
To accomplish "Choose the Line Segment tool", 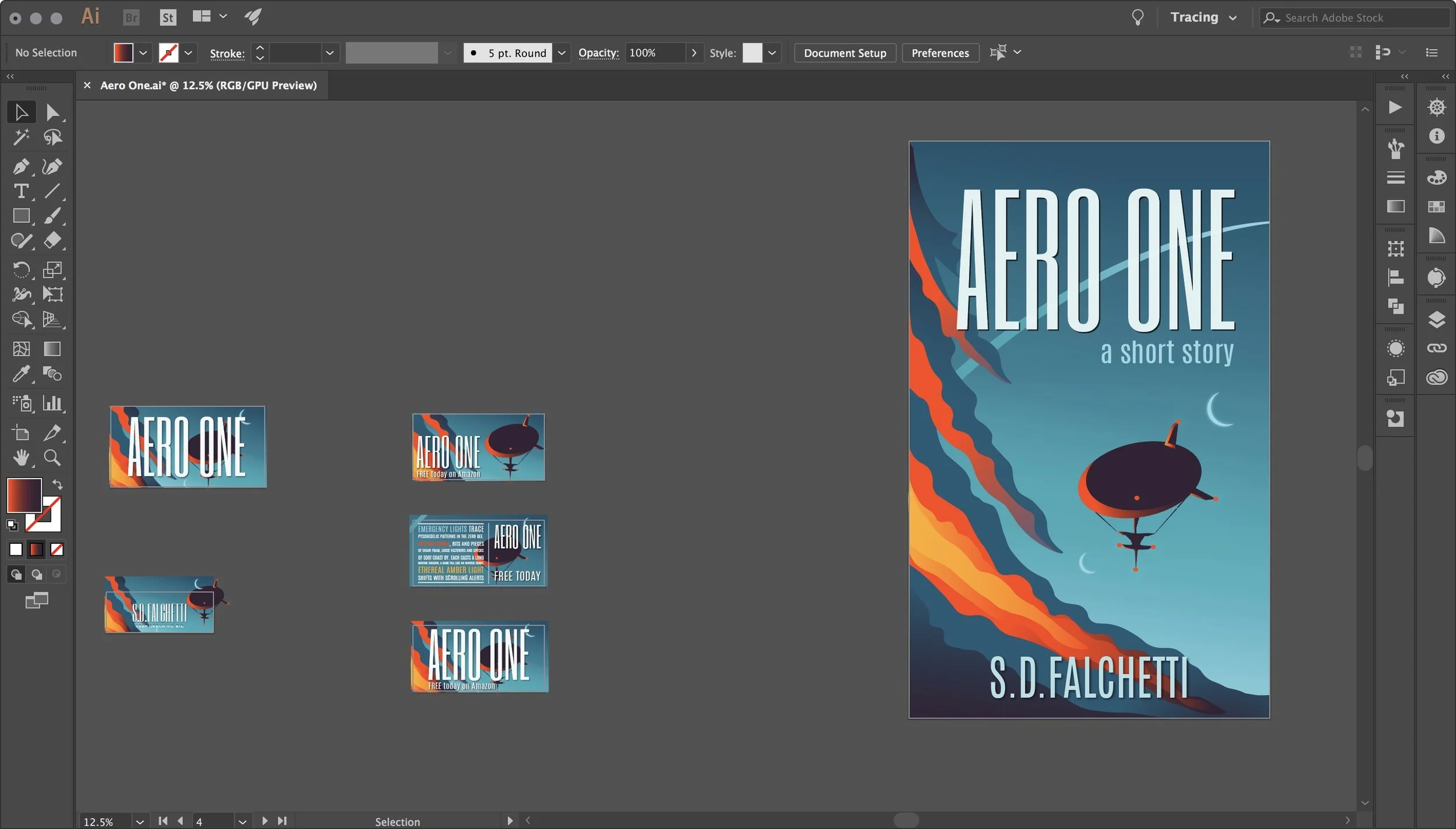I will coord(52,191).
